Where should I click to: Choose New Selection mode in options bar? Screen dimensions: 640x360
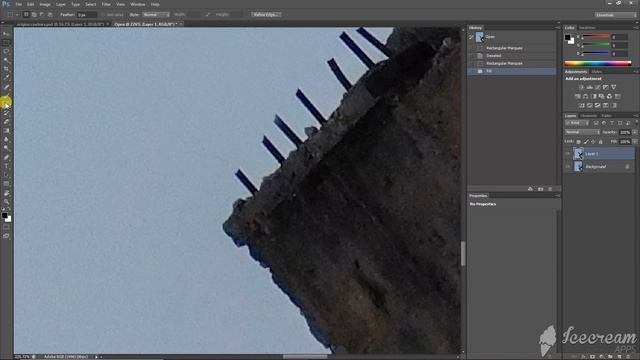coord(26,14)
